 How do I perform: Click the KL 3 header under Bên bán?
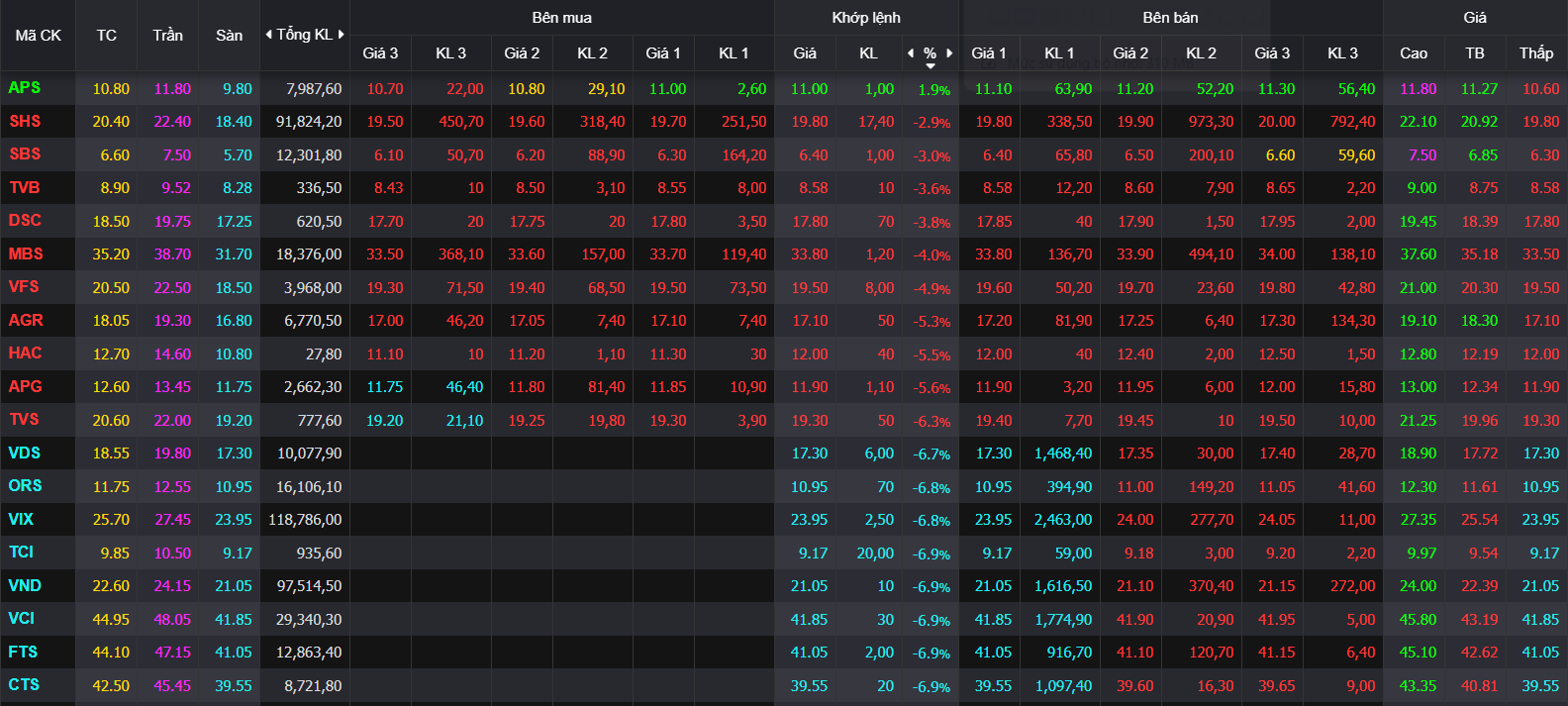pos(1342,53)
